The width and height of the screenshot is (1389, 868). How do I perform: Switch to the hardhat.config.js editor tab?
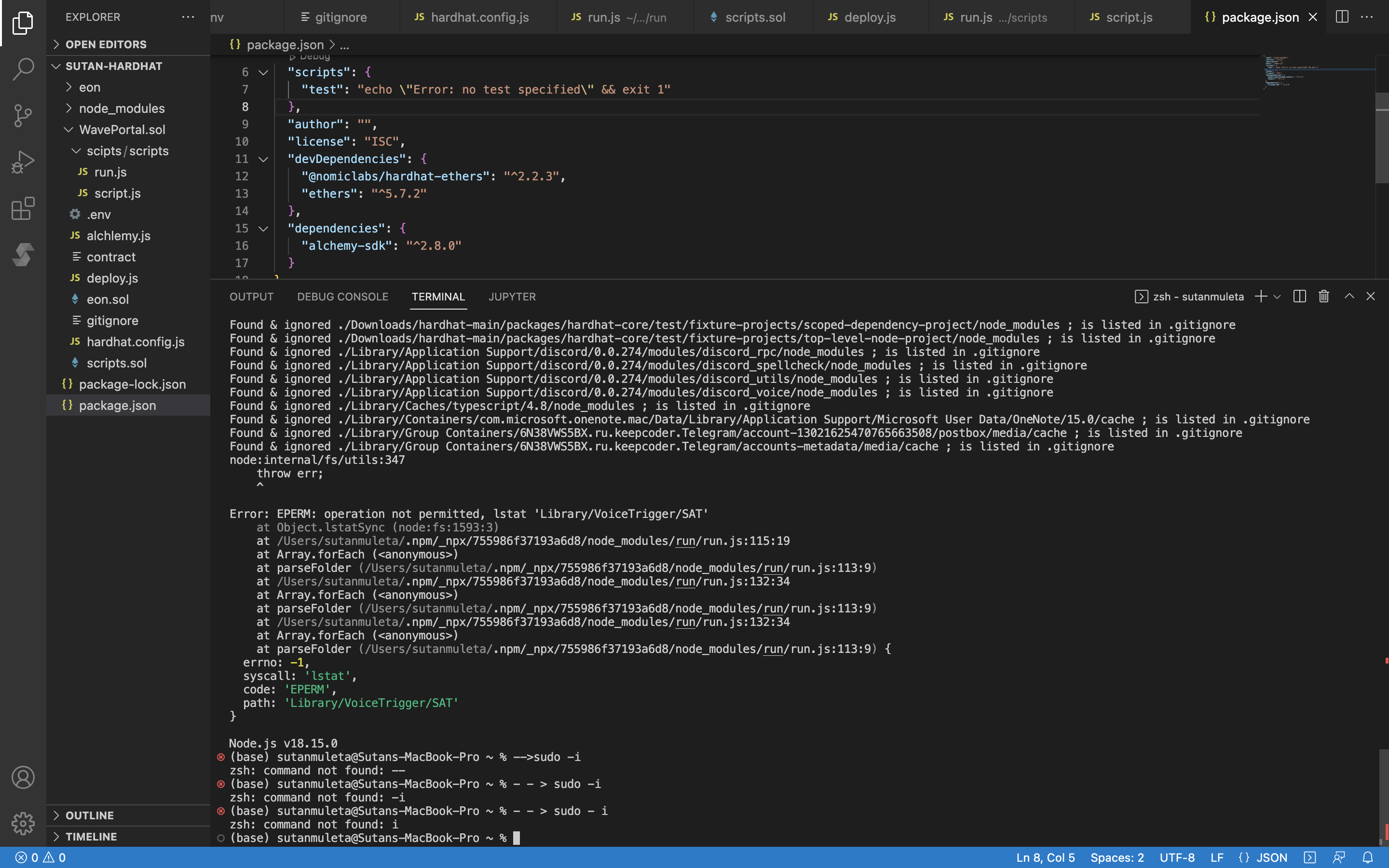479,17
